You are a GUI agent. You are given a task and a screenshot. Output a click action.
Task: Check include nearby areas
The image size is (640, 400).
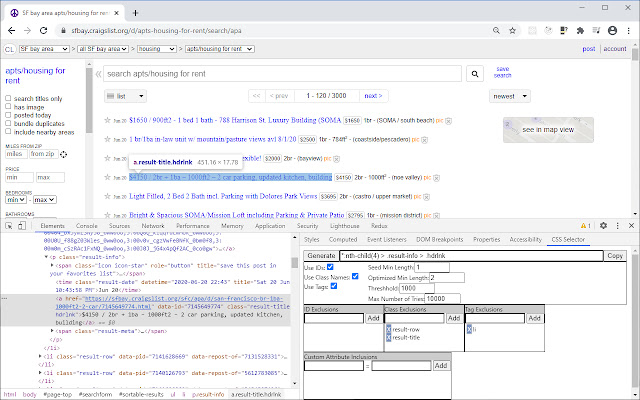8,132
